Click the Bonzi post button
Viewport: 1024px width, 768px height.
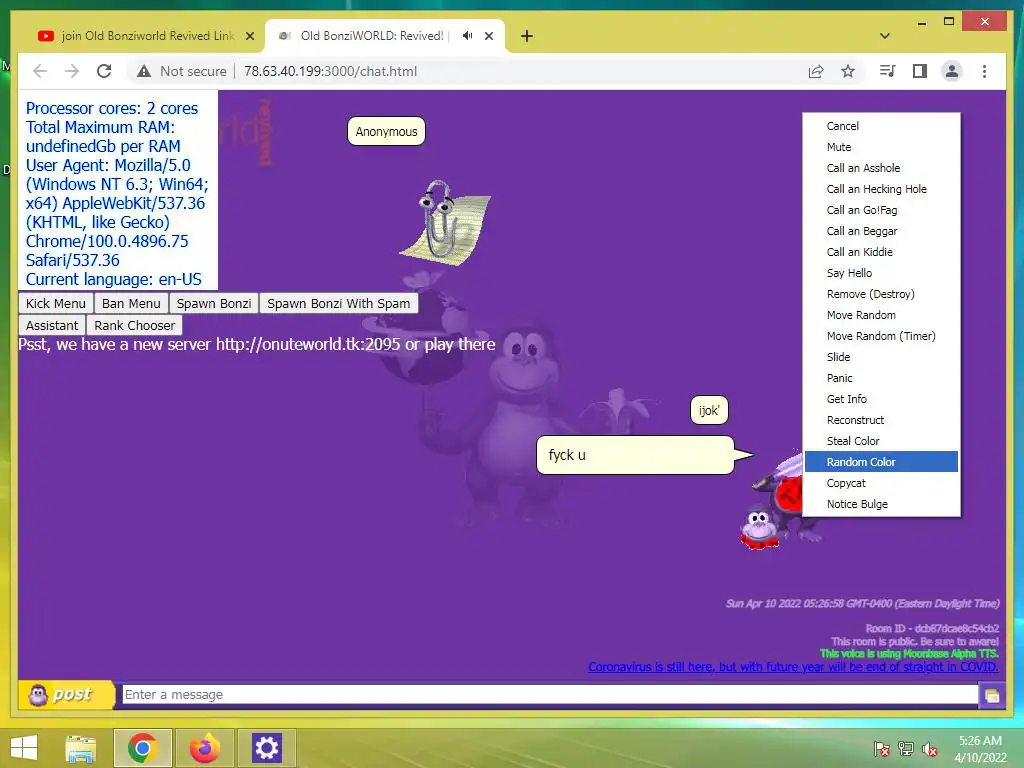click(x=66, y=694)
